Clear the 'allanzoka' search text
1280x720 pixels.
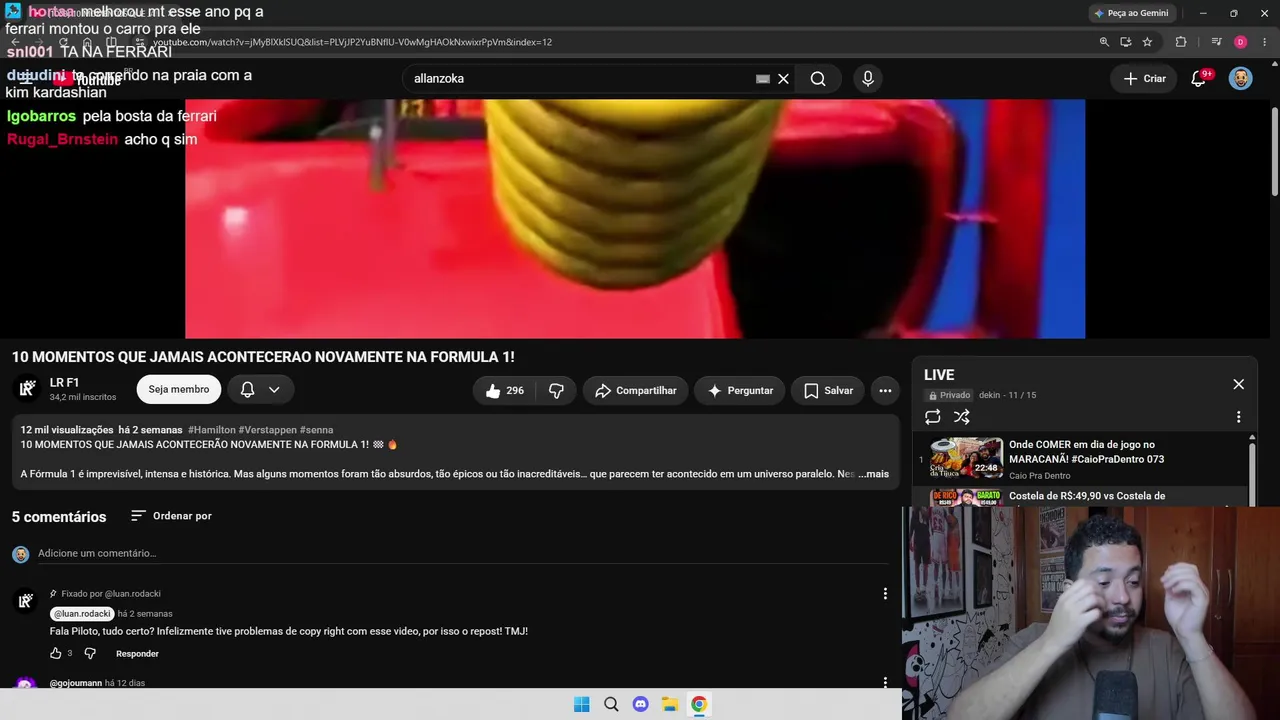(784, 79)
